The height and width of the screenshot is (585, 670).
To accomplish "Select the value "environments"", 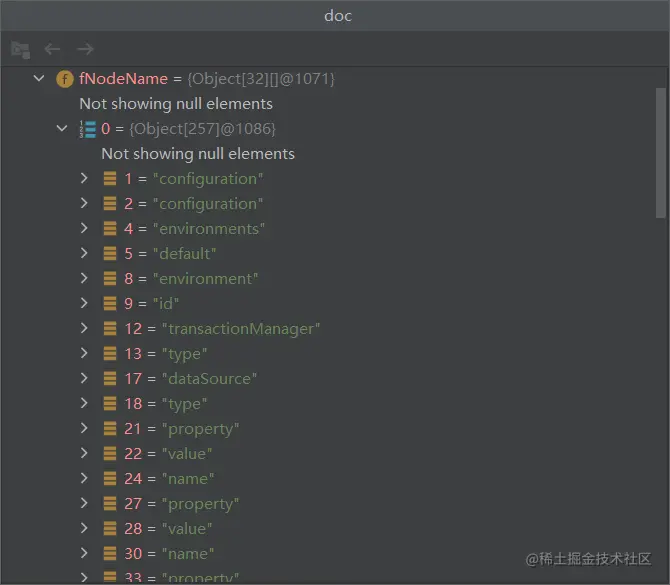I will (x=209, y=229).
